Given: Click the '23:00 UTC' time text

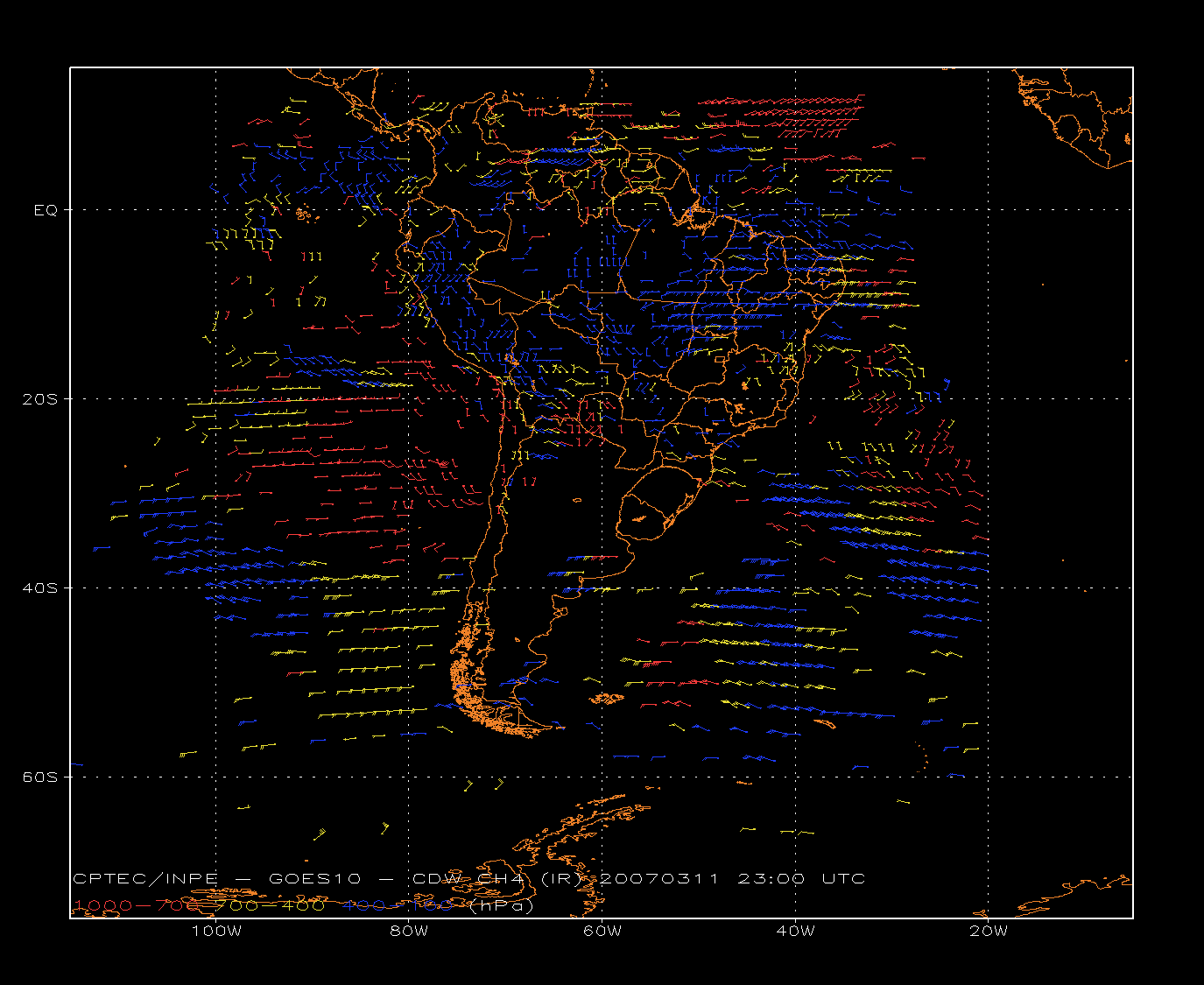Looking at the screenshot, I should pos(802,879).
